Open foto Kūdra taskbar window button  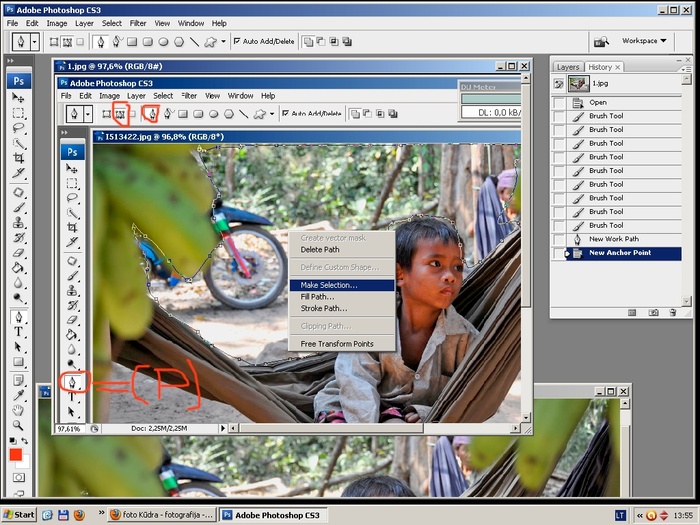pyautogui.click(x=160, y=514)
